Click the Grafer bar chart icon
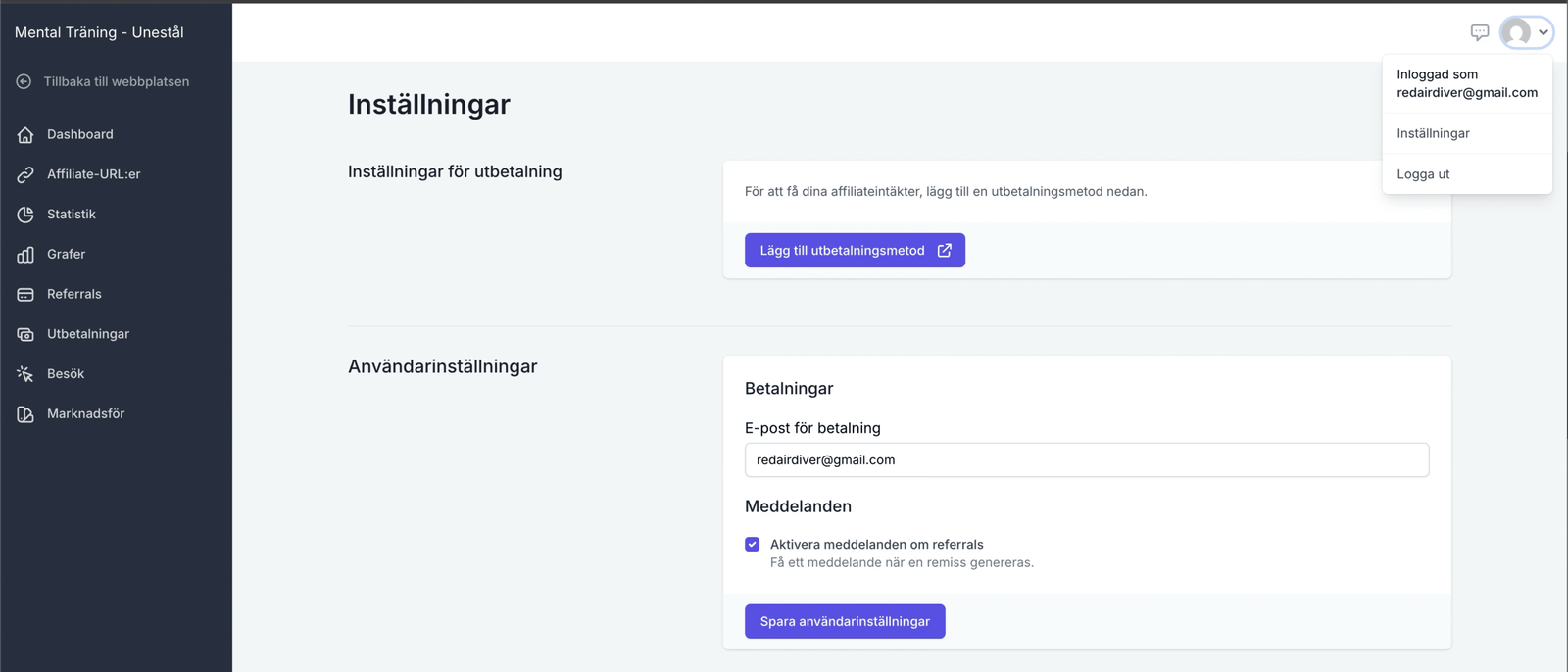 [25, 255]
